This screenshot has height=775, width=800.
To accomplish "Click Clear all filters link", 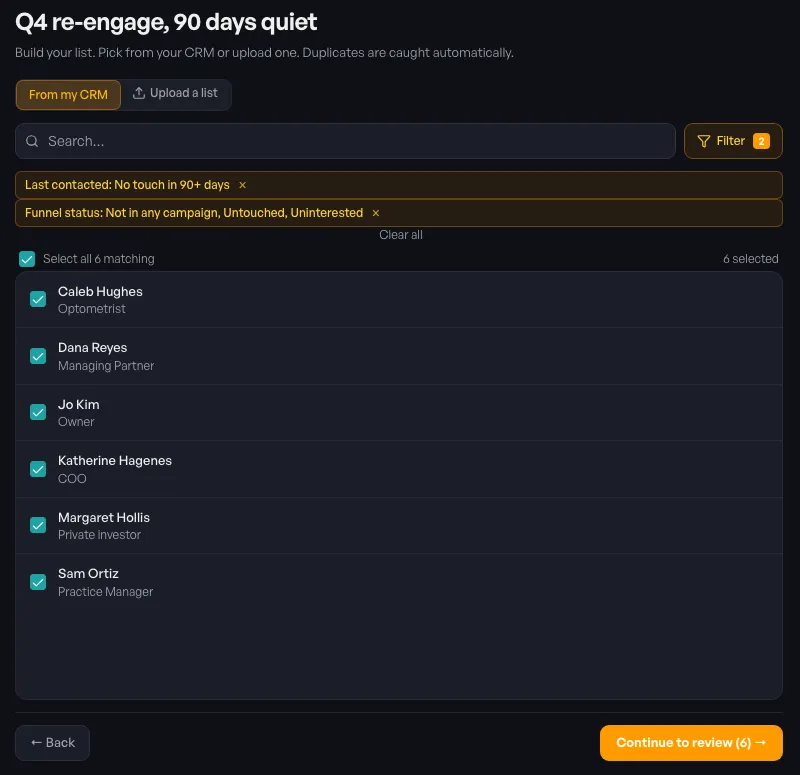I will [401, 235].
